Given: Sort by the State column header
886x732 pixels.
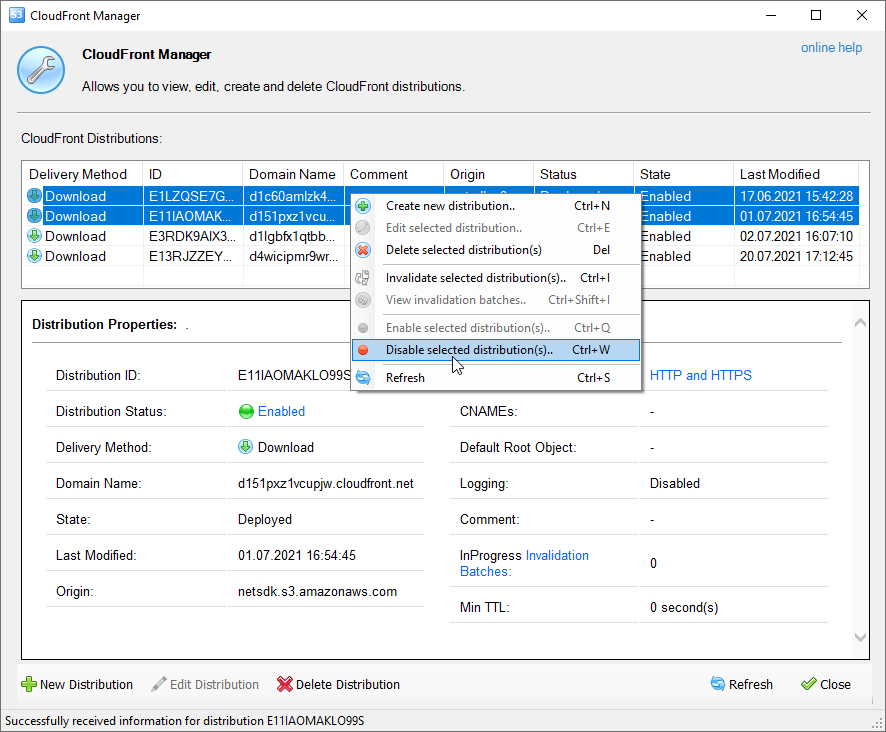Looking at the screenshot, I should pos(683,174).
